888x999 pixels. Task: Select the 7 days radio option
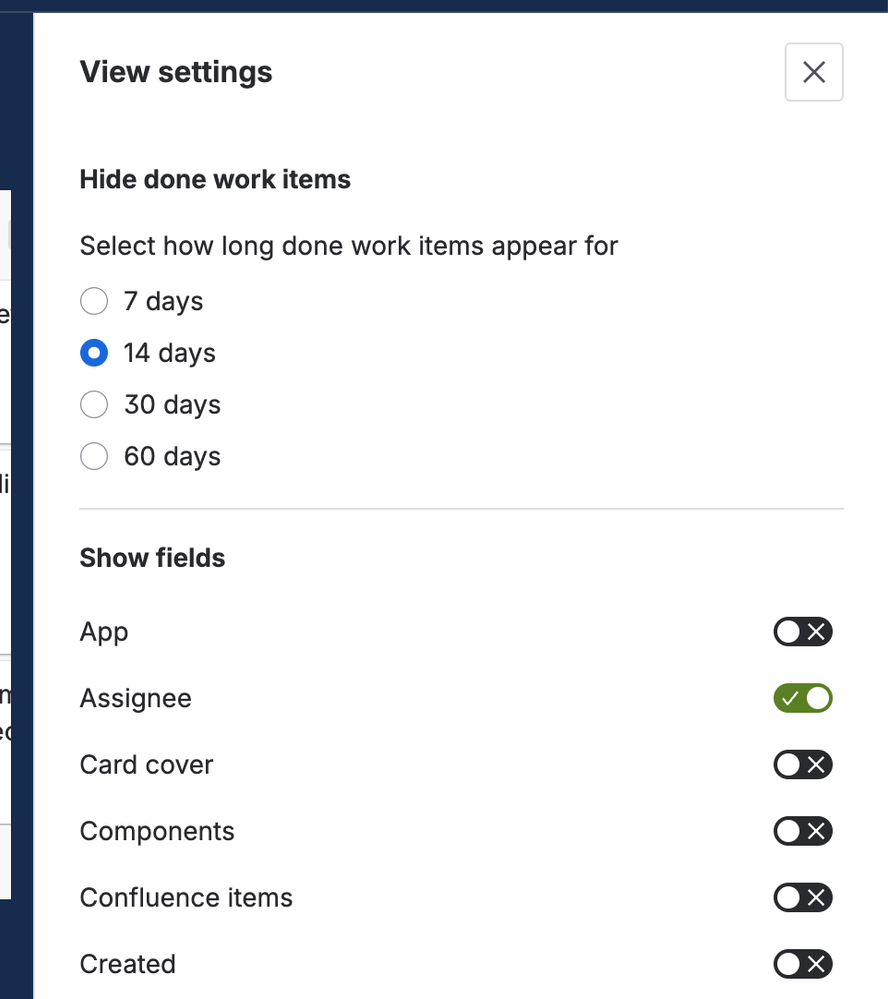pos(94,301)
